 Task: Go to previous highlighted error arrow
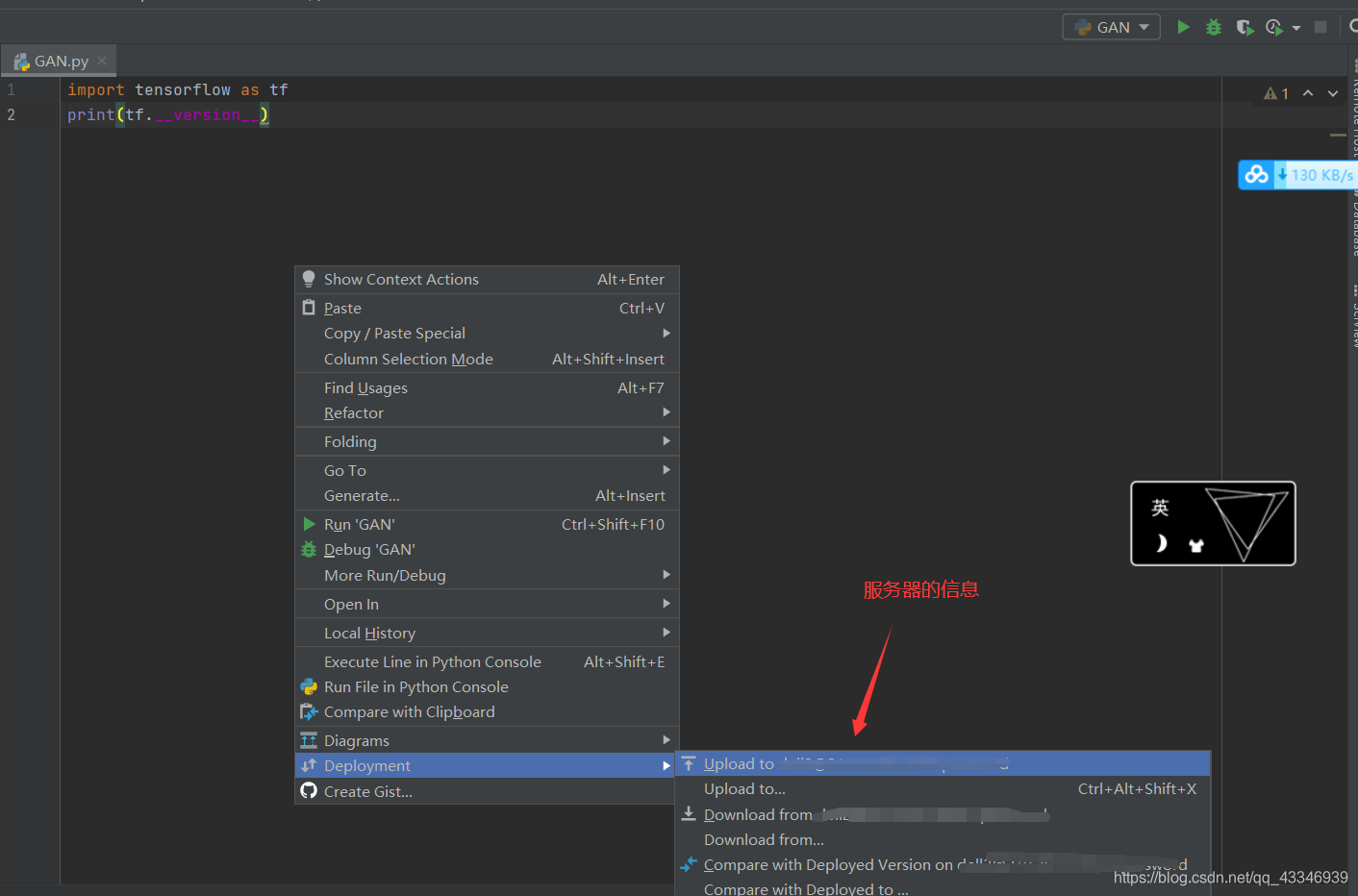[x=1308, y=93]
